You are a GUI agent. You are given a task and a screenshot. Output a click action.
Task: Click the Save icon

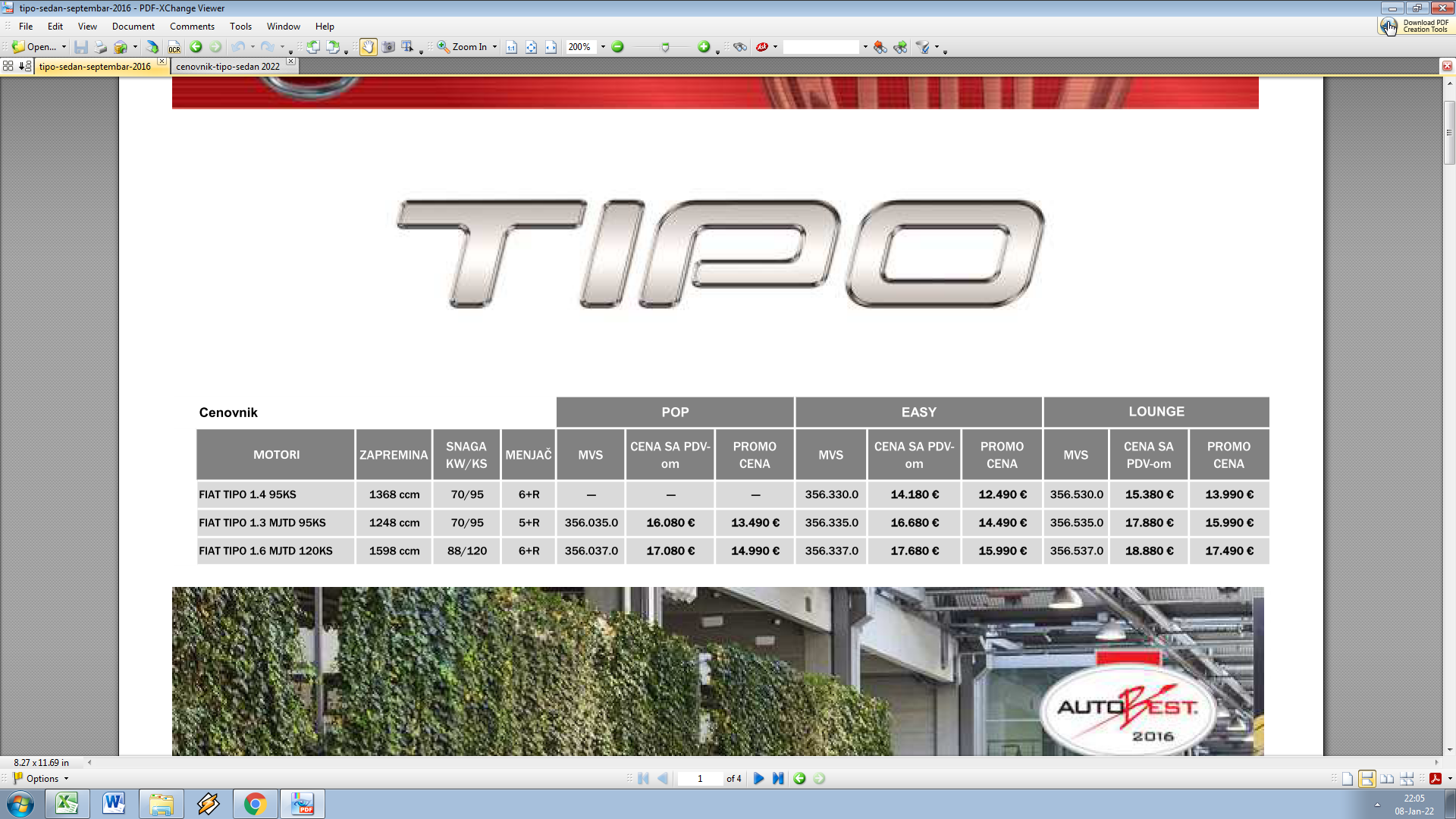[81, 47]
